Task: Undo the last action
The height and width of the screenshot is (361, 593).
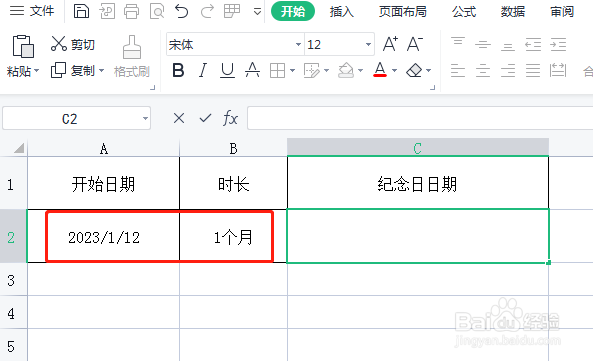Action: [182, 11]
